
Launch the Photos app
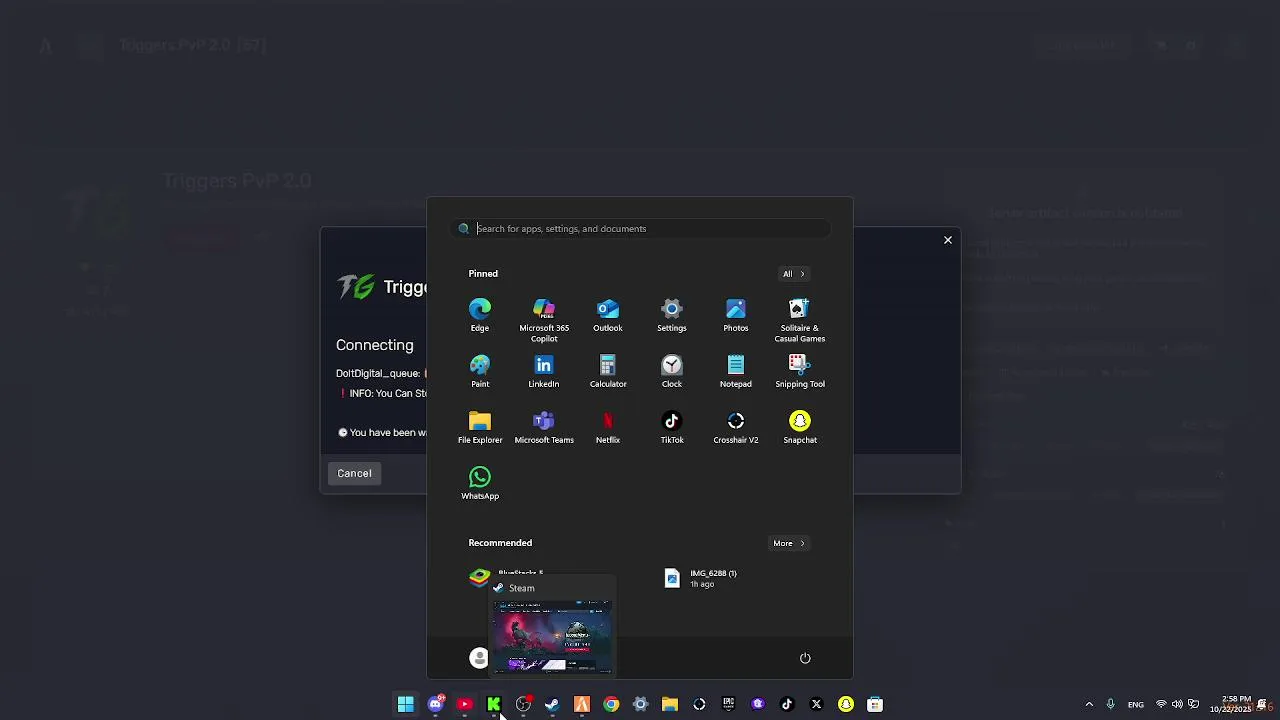pos(736,314)
